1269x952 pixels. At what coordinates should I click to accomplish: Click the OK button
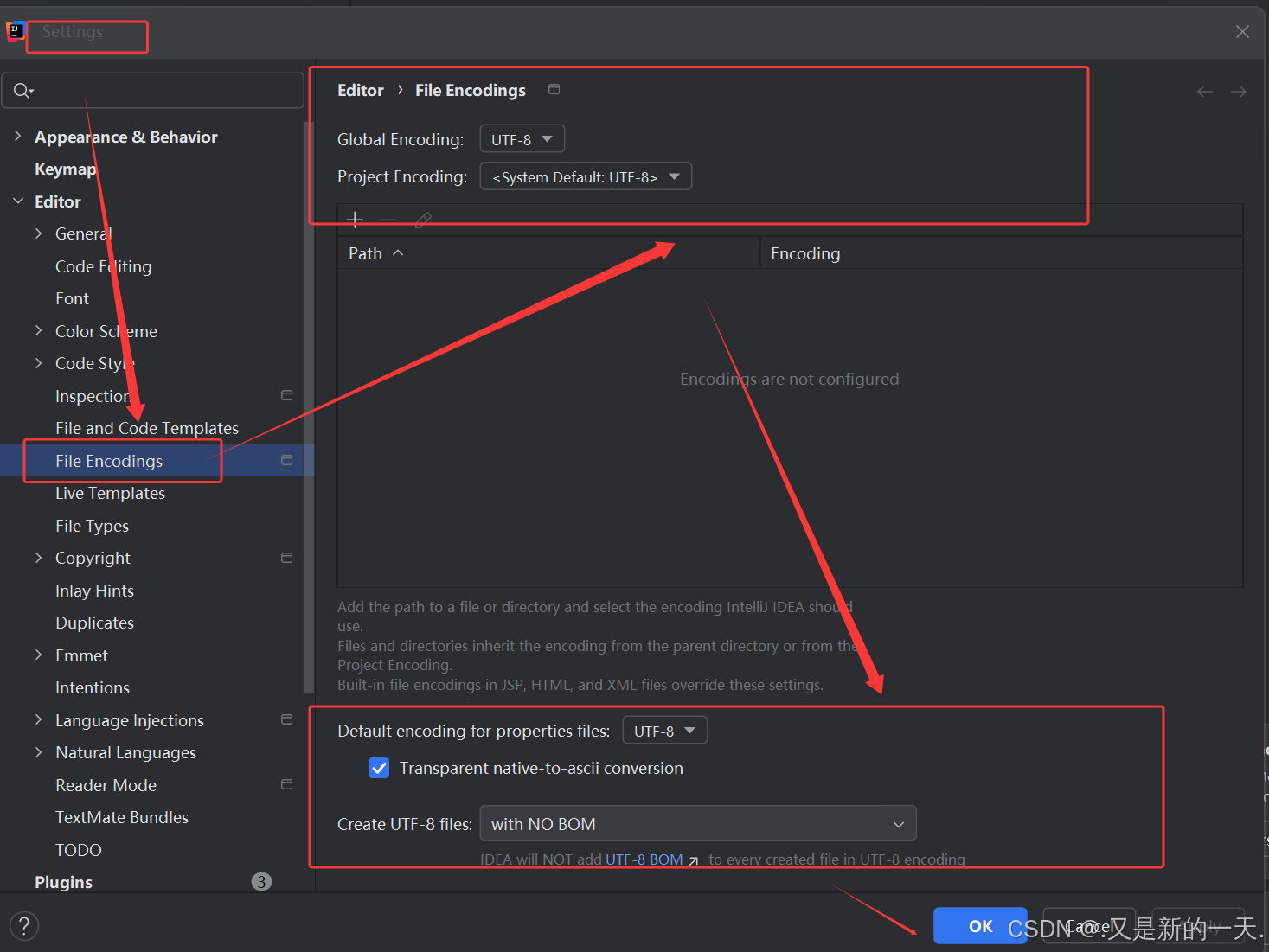(980, 926)
